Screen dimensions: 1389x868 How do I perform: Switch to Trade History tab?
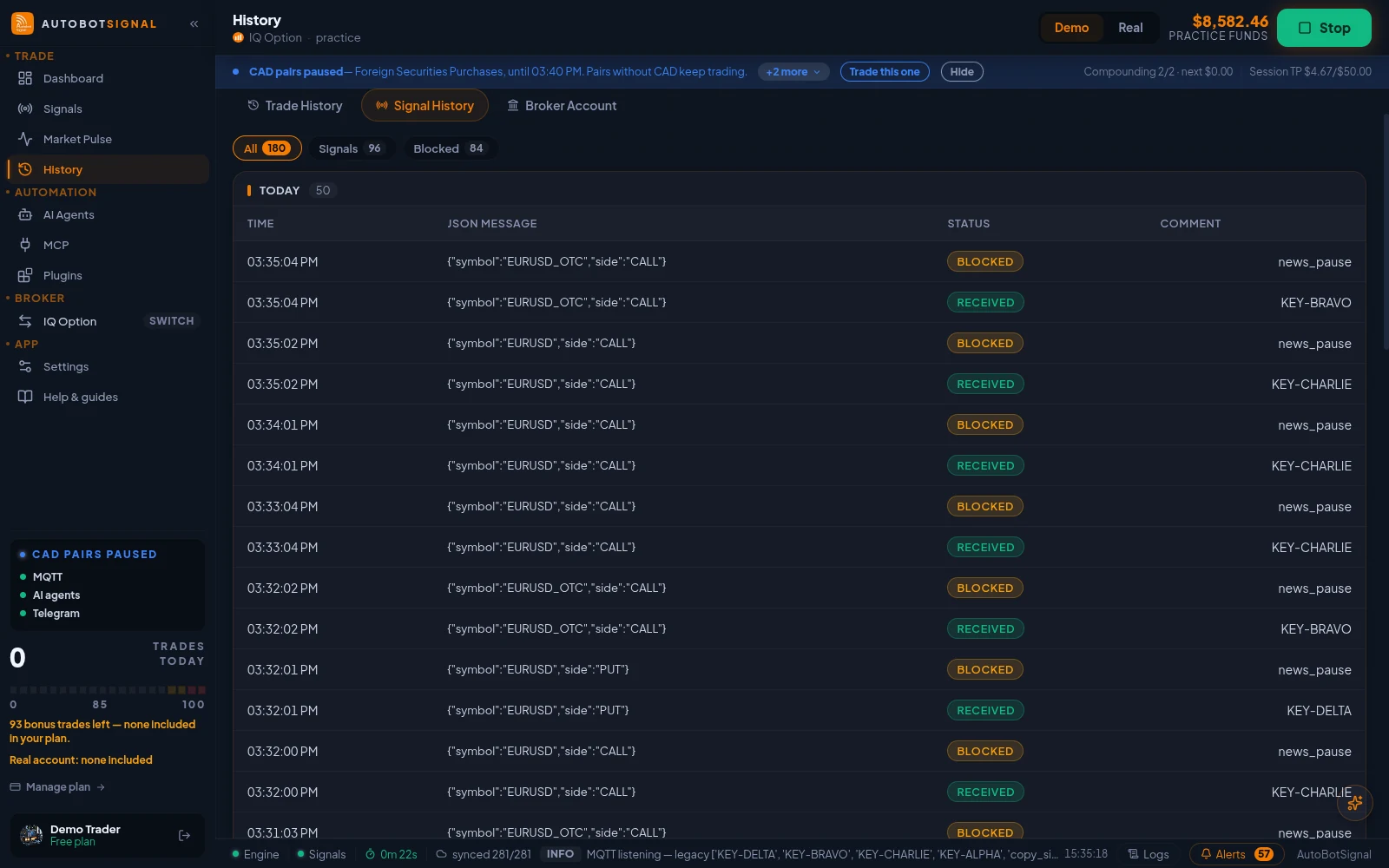(295, 106)
